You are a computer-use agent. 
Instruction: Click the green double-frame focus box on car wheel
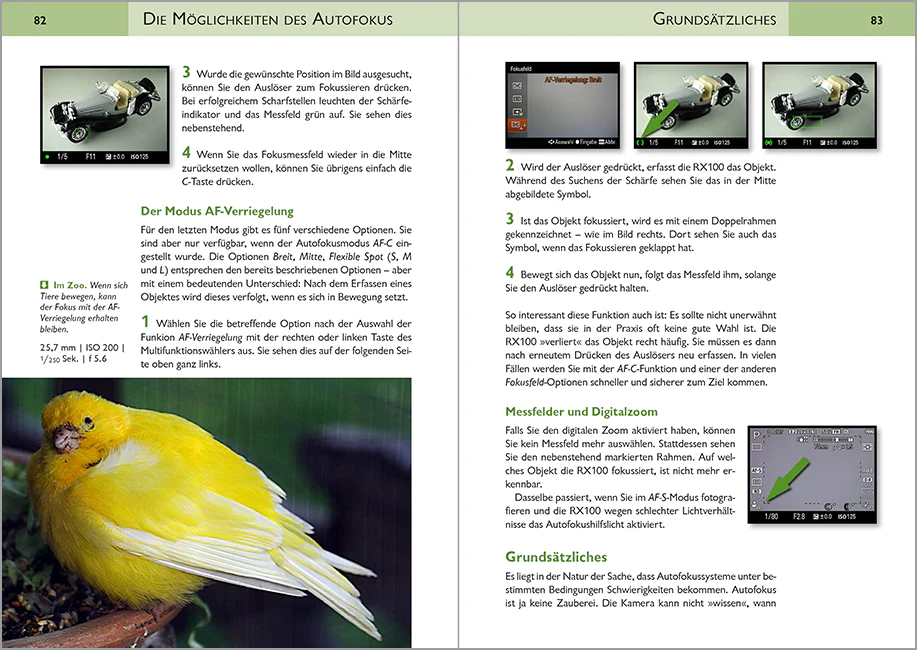click(x=807, y=123)
